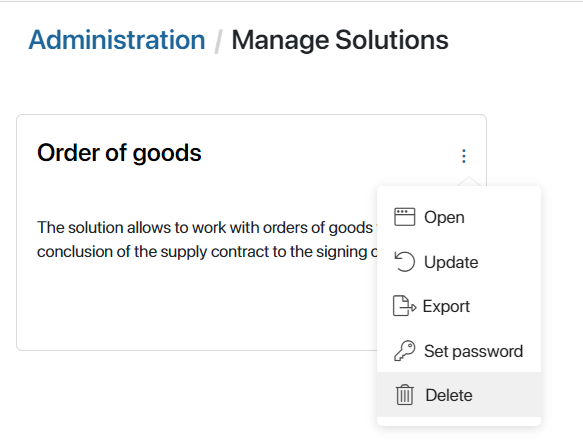Click the menu pointer arrow under the dots

[469, 181]
